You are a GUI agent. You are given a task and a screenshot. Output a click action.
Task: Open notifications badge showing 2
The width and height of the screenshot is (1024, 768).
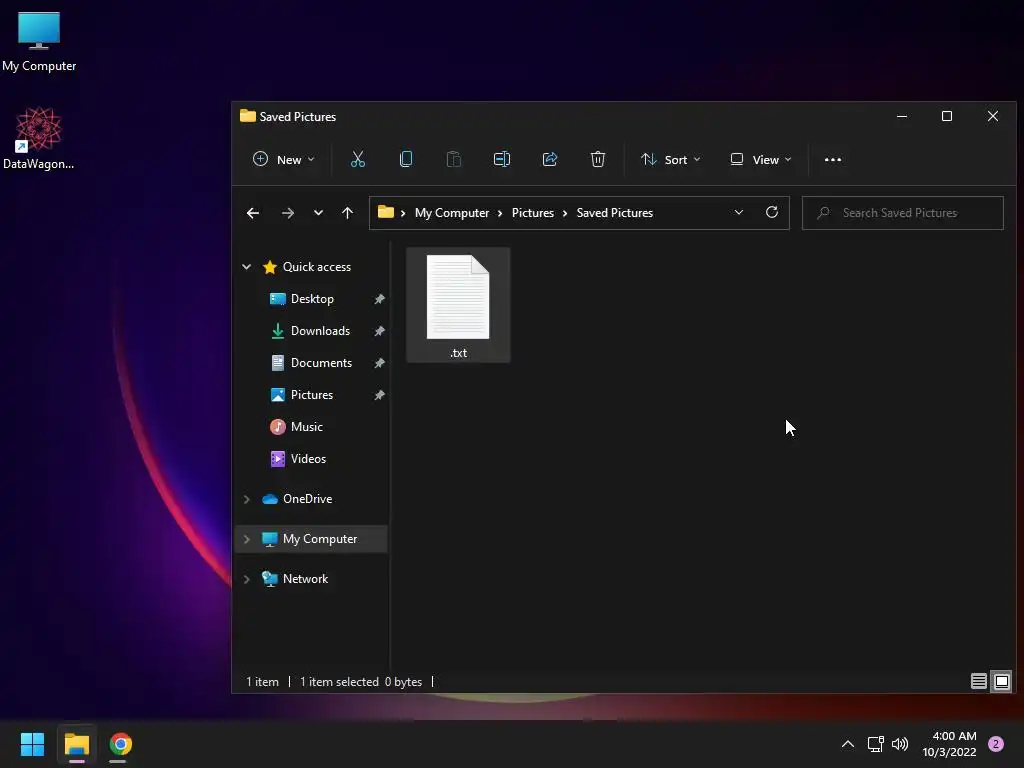996,744
